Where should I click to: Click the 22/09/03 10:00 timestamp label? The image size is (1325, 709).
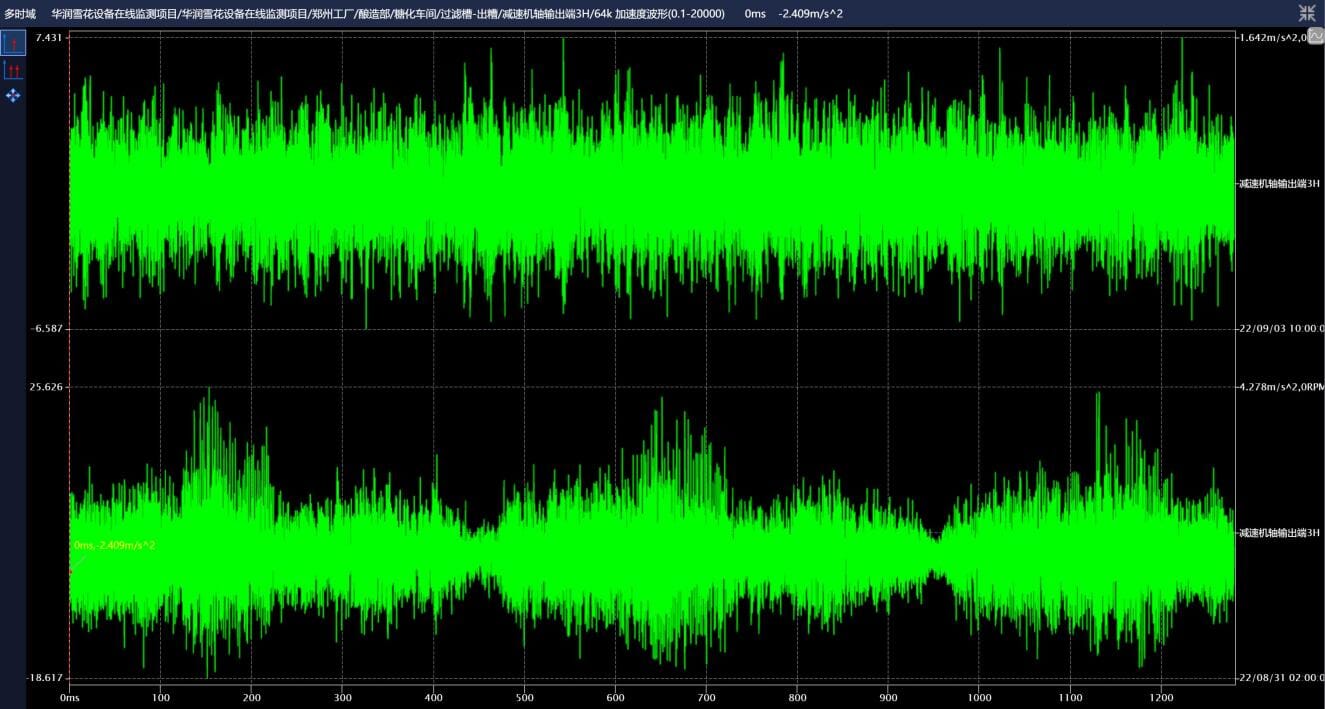[x=1281, y=328]
